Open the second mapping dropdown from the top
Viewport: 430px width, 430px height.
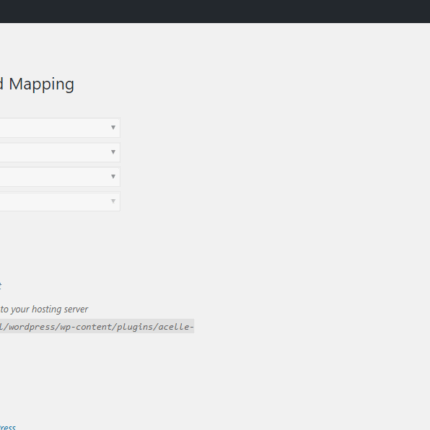(x=60, y=152)
